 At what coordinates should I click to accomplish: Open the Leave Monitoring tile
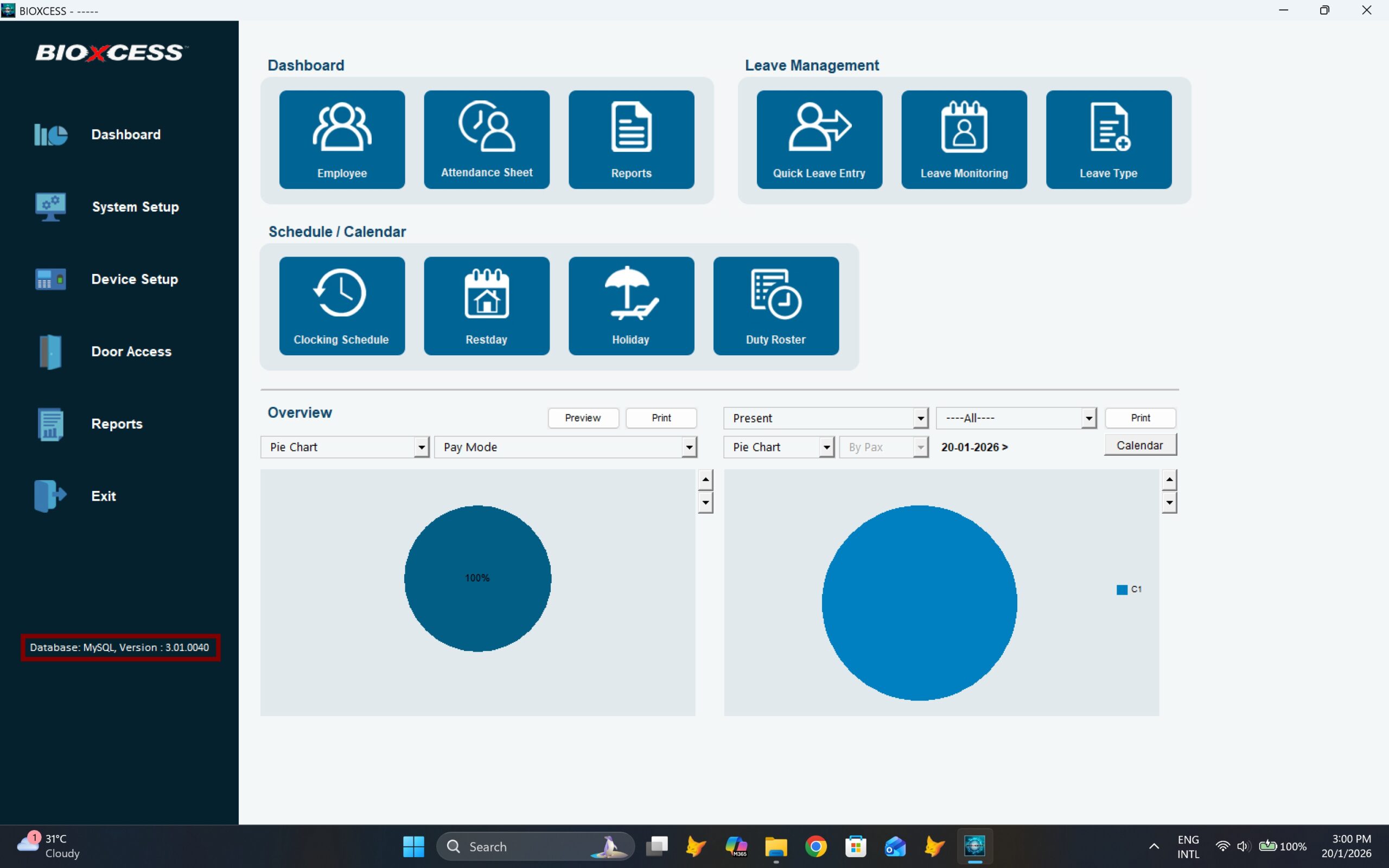pyautogui.click(x=964, y=139)
